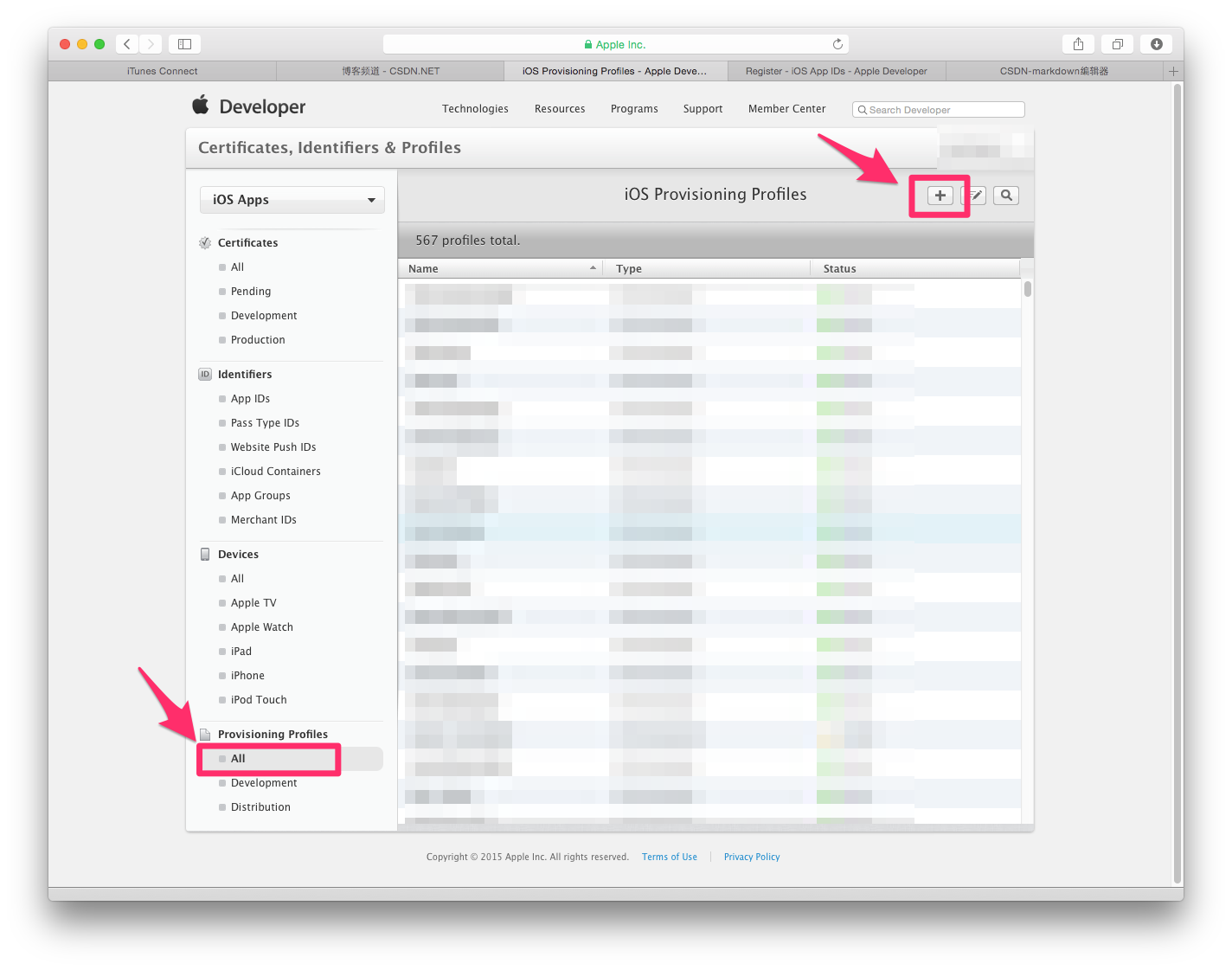This screenshot has width=1232, height=970.
Task: Open the Safari share menu
Action: pyautogui.click(x=1078, y=44)
